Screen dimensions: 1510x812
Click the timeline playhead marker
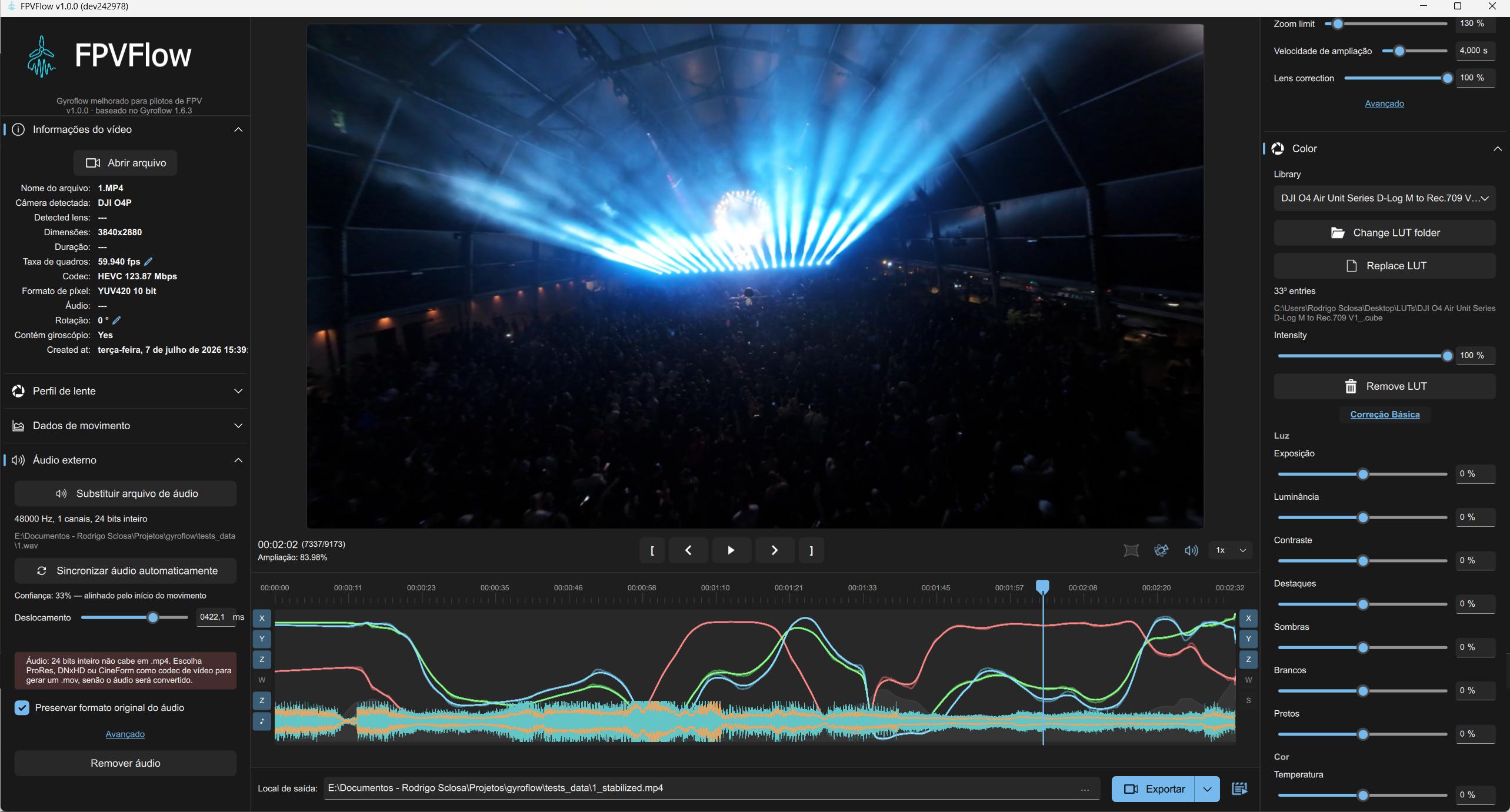[x=1042, y=586]
